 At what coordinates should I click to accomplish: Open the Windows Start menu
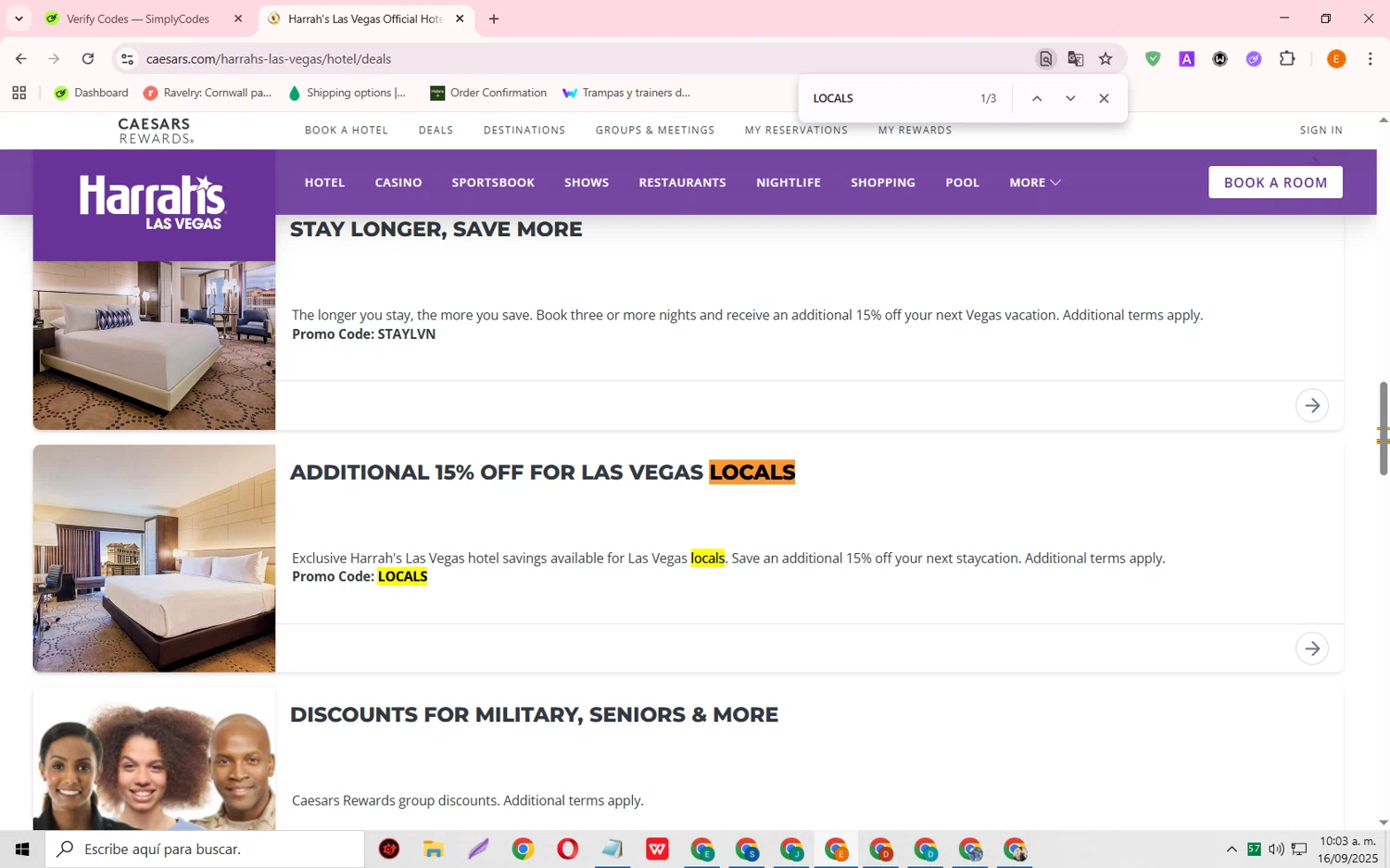click(x=22, y=849)
